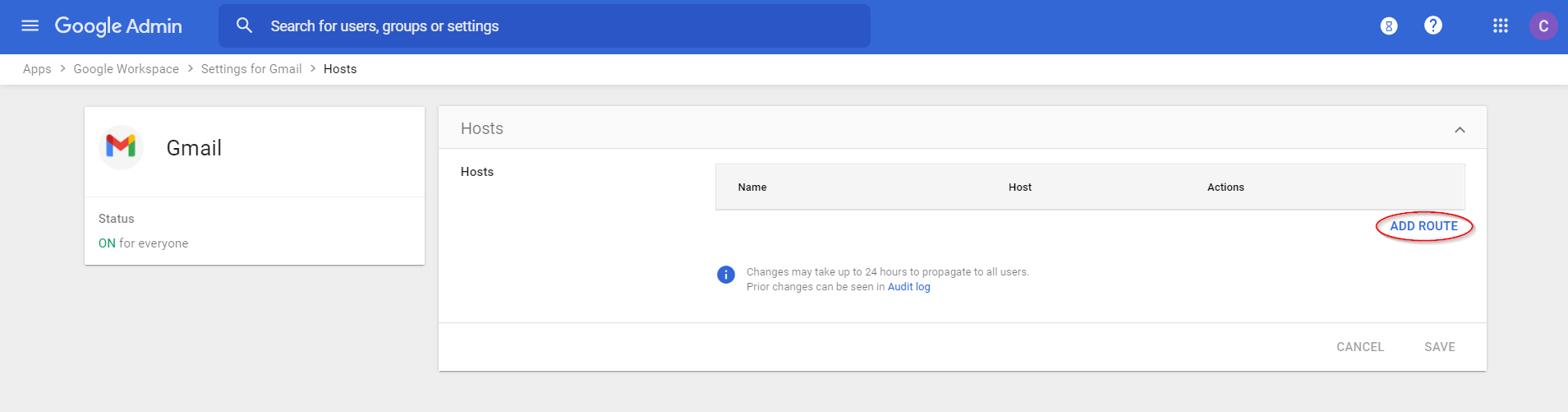Open the help question mark icon
1568x412 pixels.
coord(1433,25)
